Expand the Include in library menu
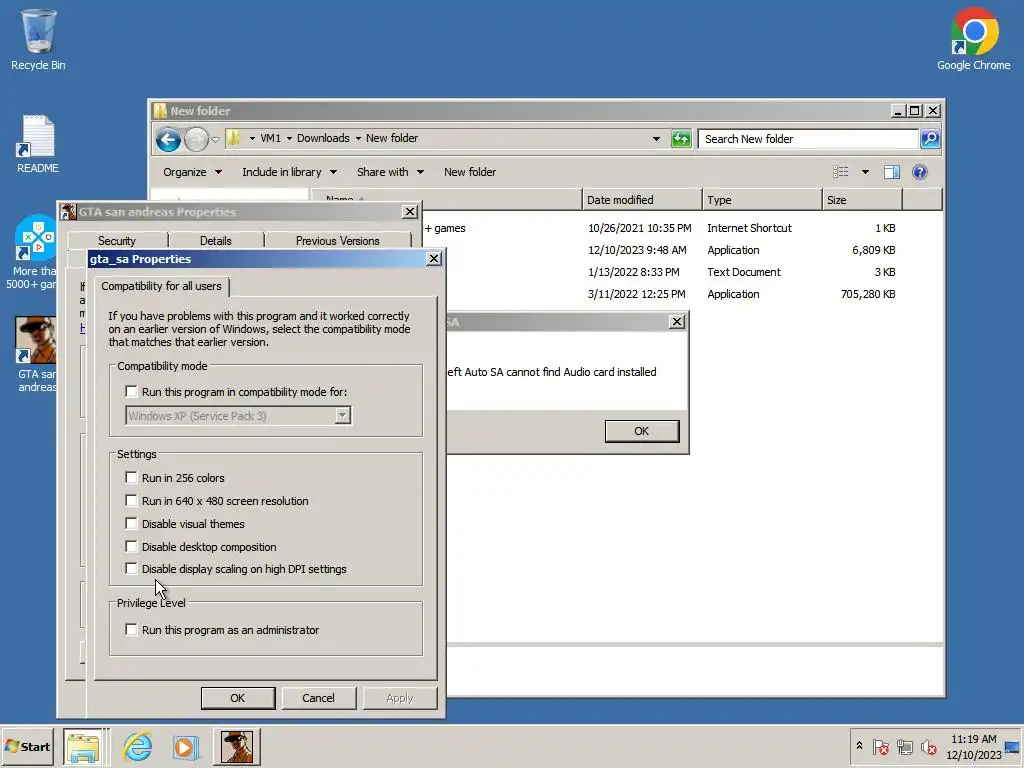This screenshot has width=1024, height=768. [289, 172]
